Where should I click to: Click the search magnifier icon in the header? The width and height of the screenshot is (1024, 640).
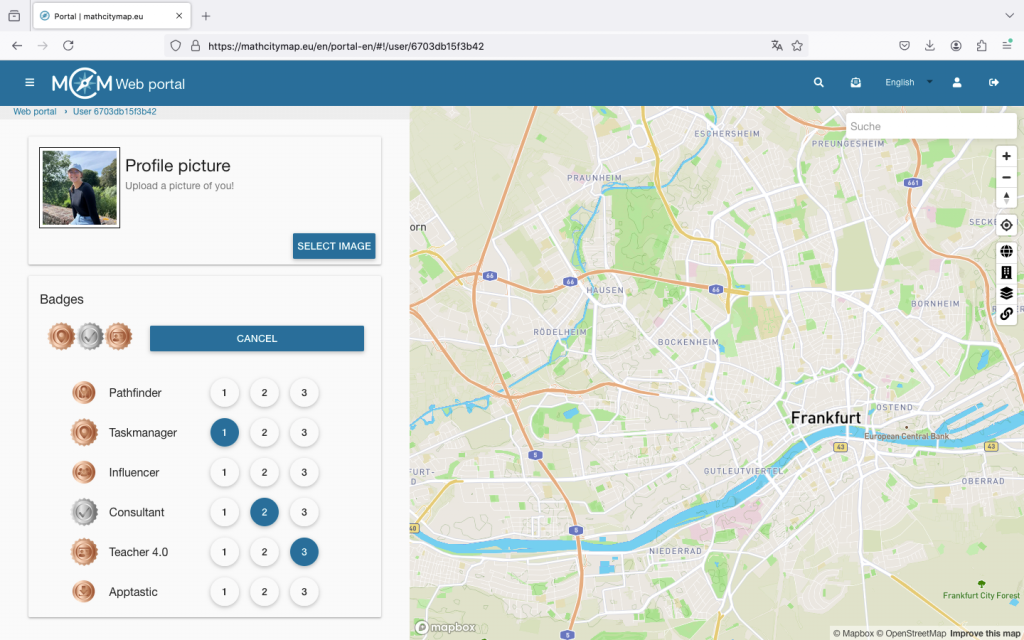pos(819,83)
